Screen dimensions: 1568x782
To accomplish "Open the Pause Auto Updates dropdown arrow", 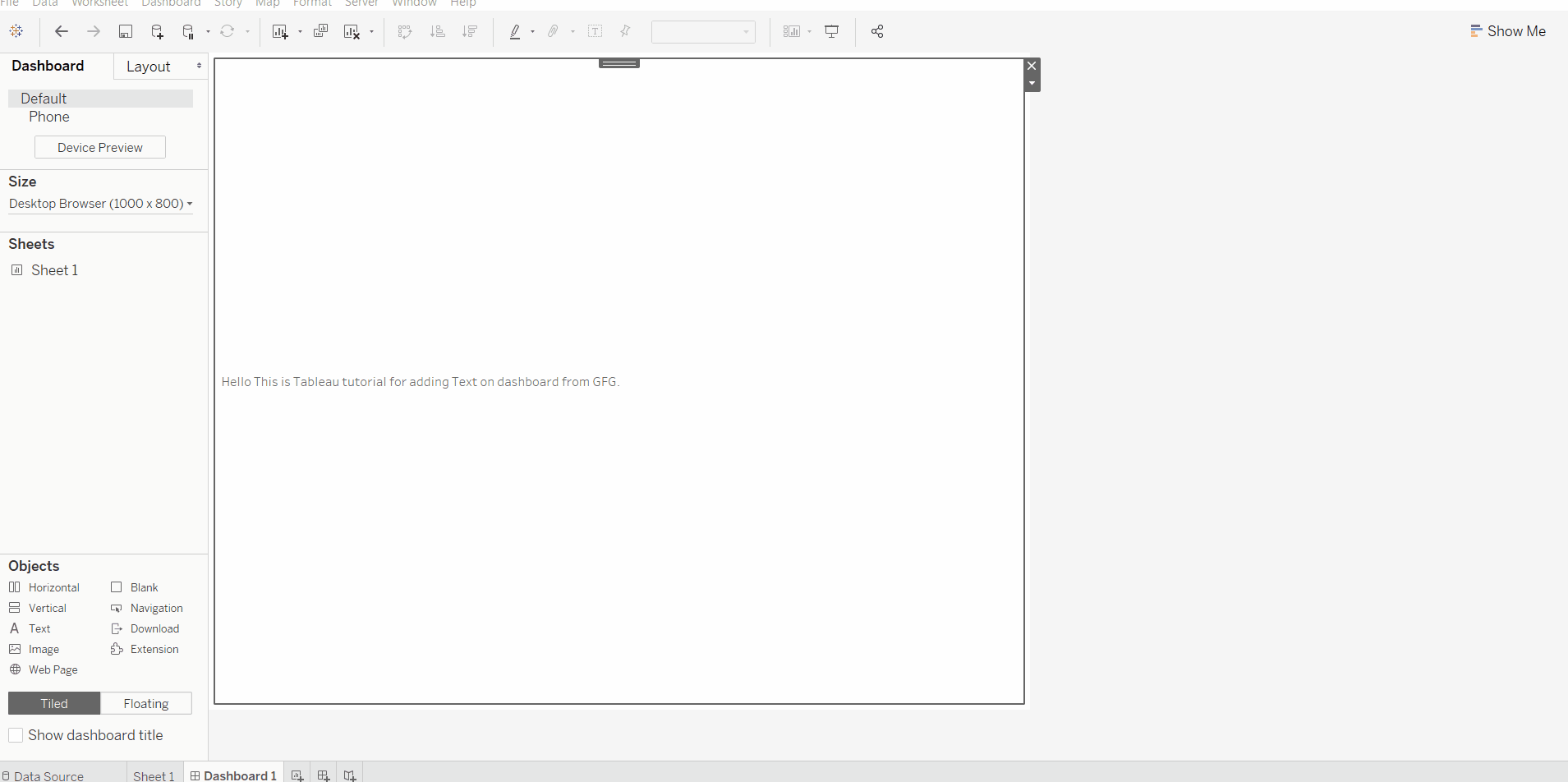I will (x=208, y=32).
